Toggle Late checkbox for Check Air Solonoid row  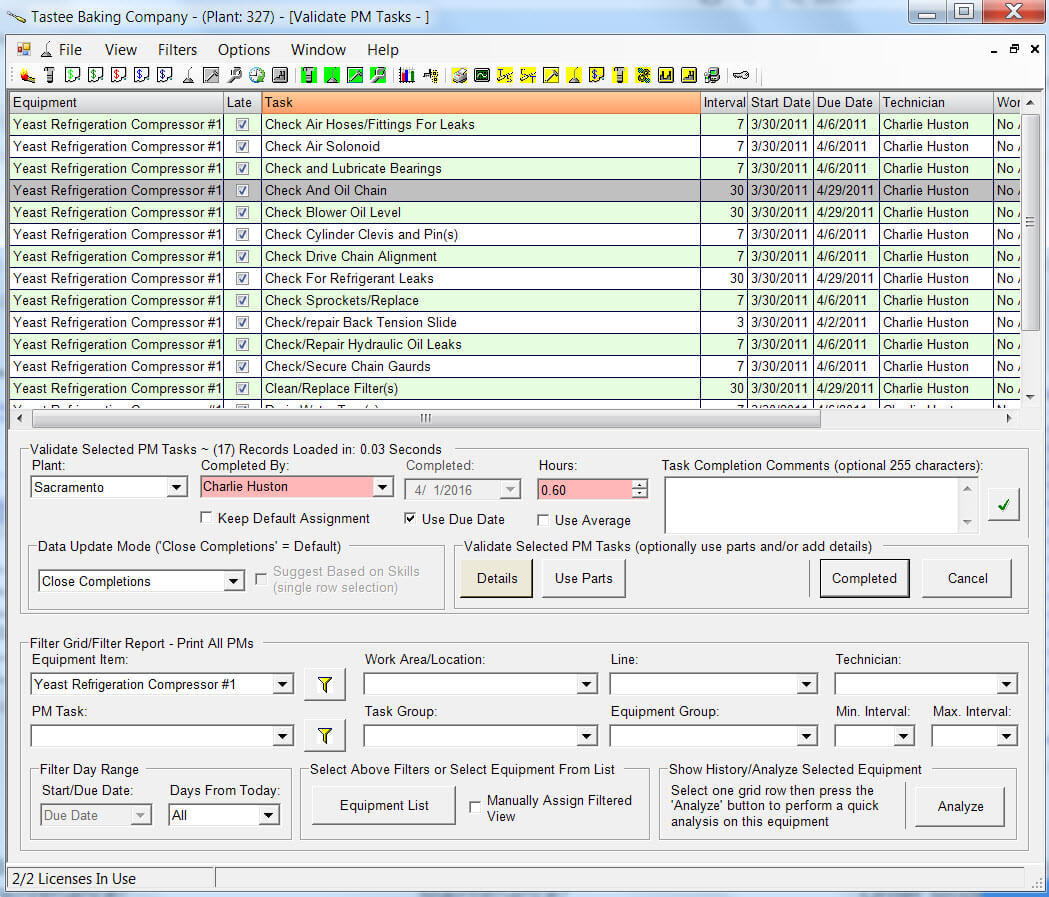pyautogui.click(x=242, y=146)
